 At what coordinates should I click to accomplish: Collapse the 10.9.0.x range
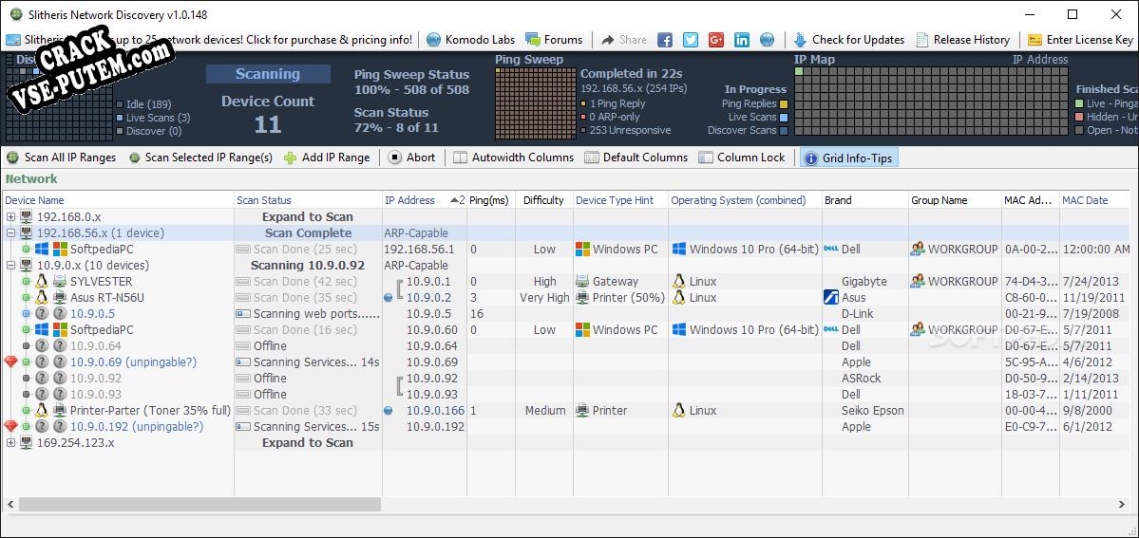click(11, 265)
